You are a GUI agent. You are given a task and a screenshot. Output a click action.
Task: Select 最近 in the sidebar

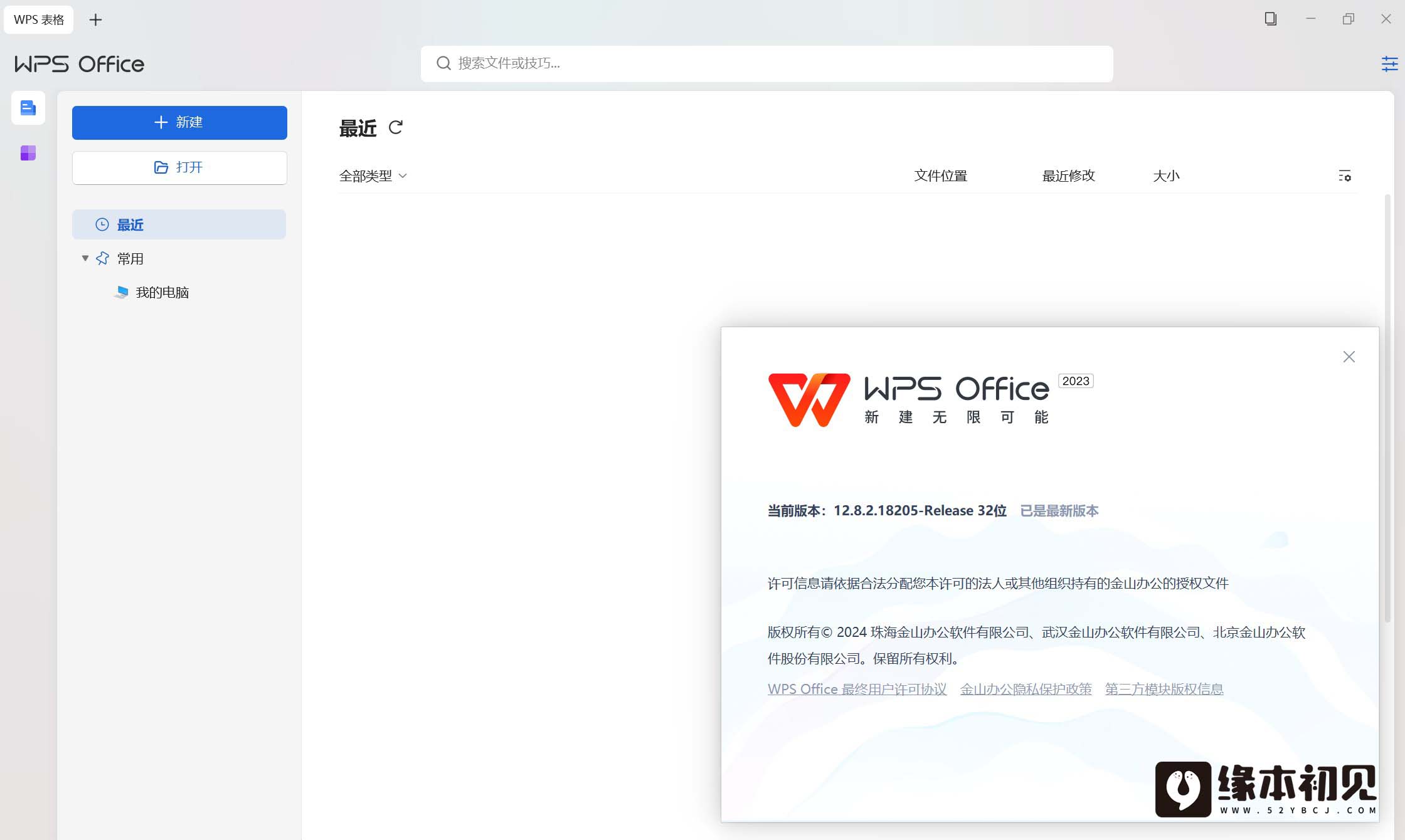point(179,224)
